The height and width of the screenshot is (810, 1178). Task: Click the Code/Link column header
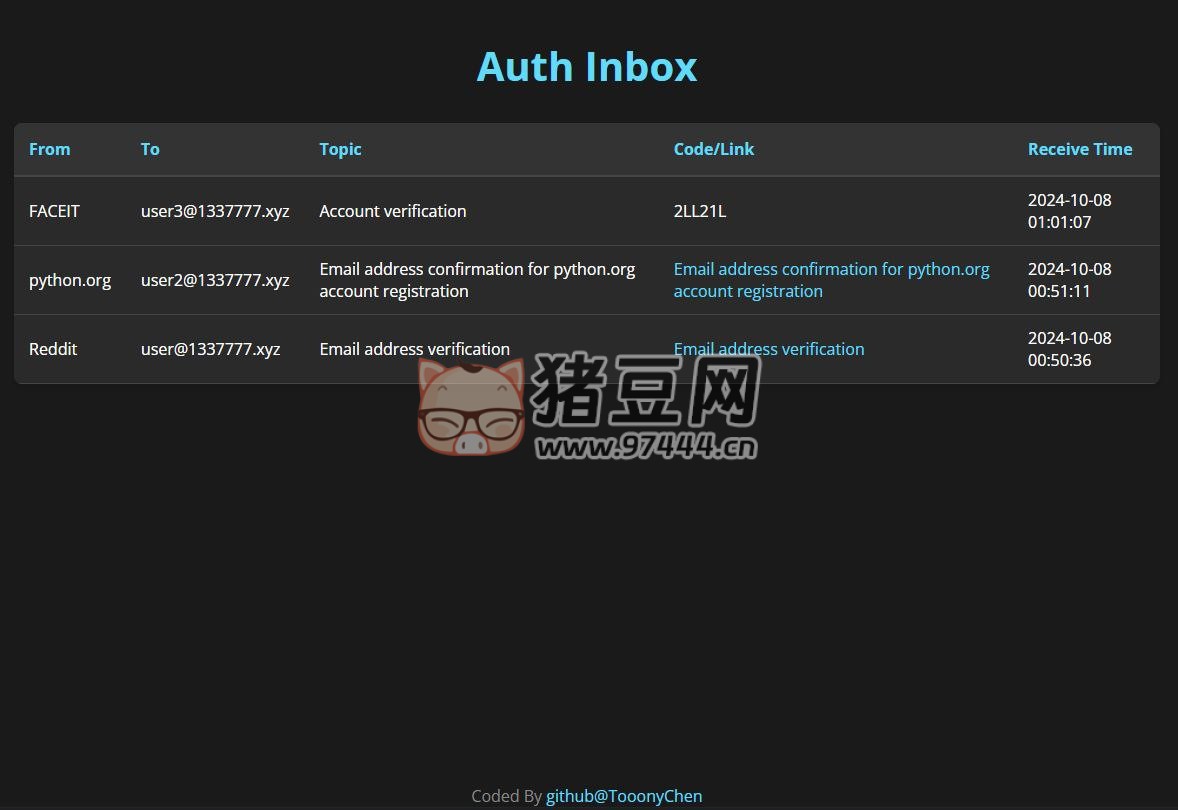tap(713, 149)
